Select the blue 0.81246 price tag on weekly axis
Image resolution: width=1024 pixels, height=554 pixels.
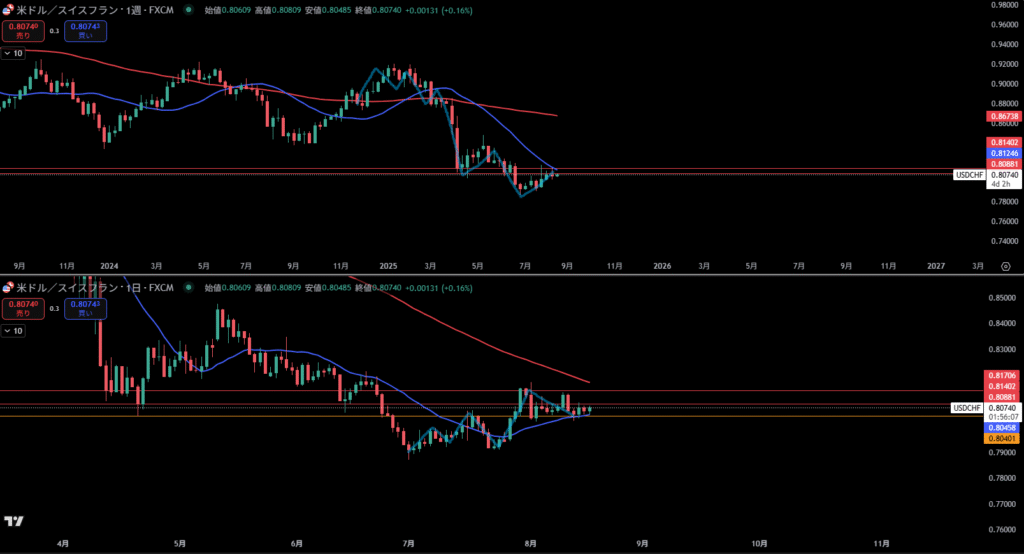click(x=1003, y=154)
